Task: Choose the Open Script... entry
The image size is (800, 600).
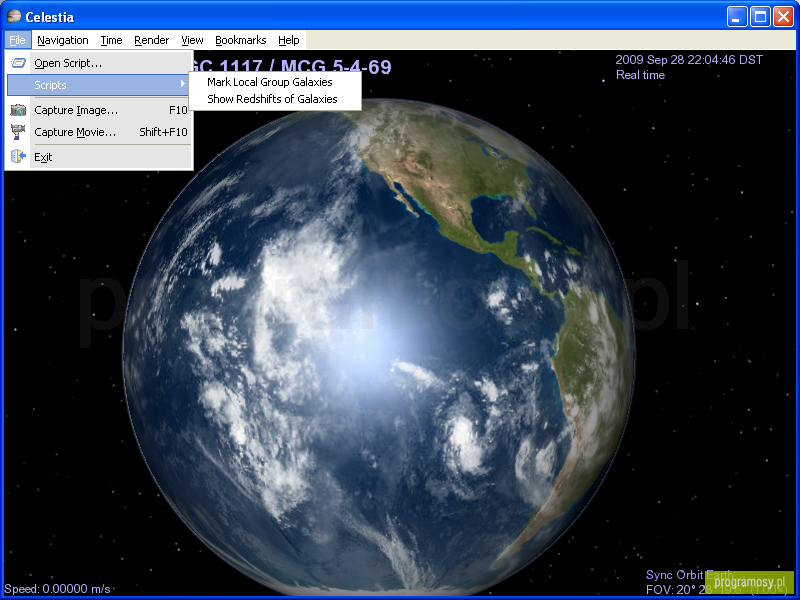Action: tap(99, 63)
